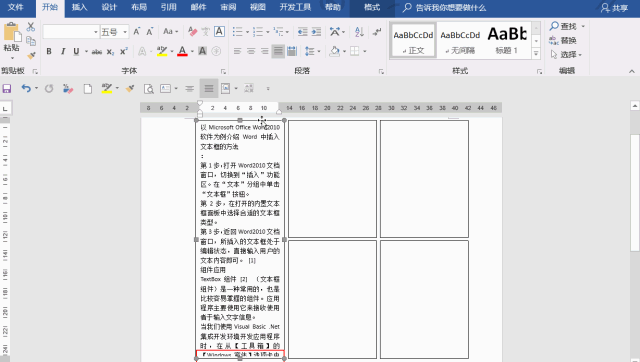Screen dimensions: 640x362
Task: Increase paragraph indent
Action: [316, 31]
